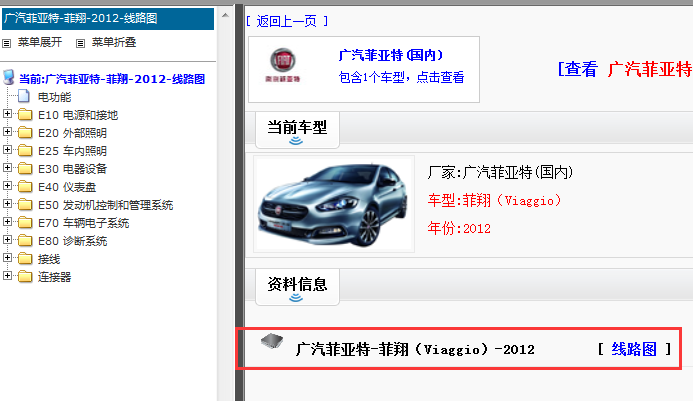Viewport: 693px width, 401px height.
Task: Open the 线路图 wiring diagram link
Action: pyautogui.click(x=634, y=349)
